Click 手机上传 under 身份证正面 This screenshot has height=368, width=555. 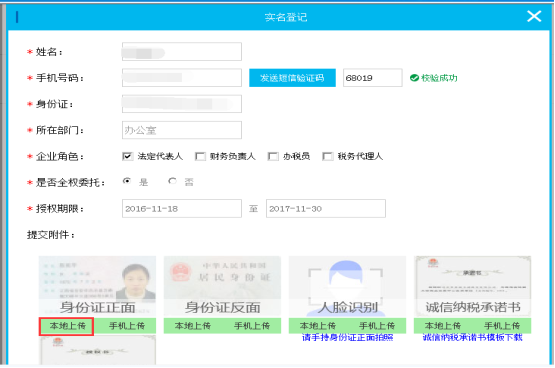127,326
